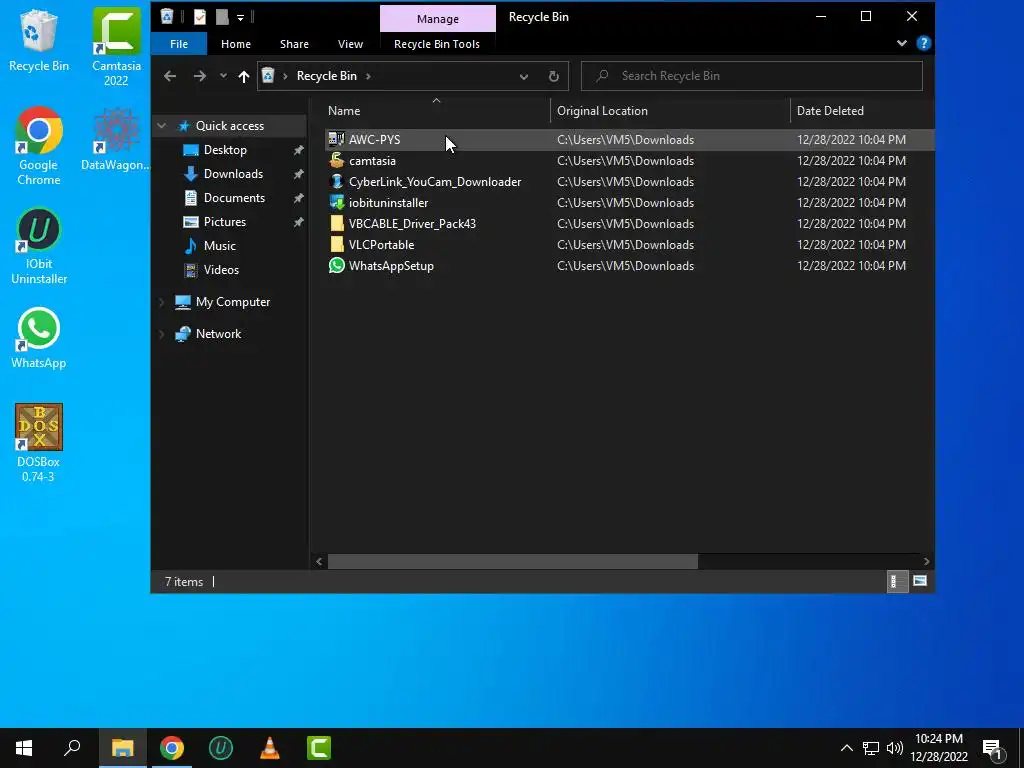Open the WhatsApp desktop shortcut
This screenshot has height=768, width=1024.
point(39,338)
